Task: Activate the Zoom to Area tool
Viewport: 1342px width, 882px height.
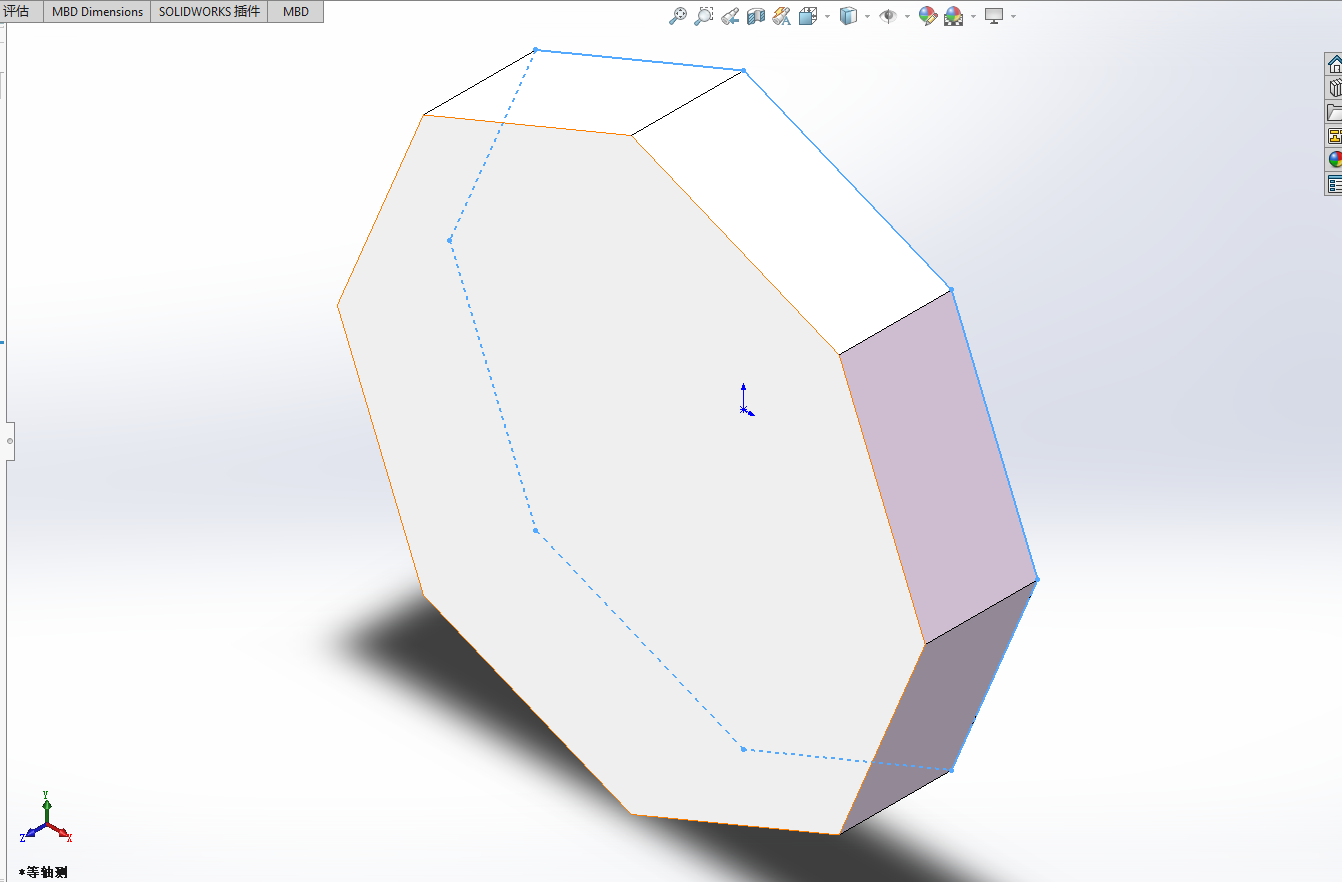Action: tap(704, 16)
